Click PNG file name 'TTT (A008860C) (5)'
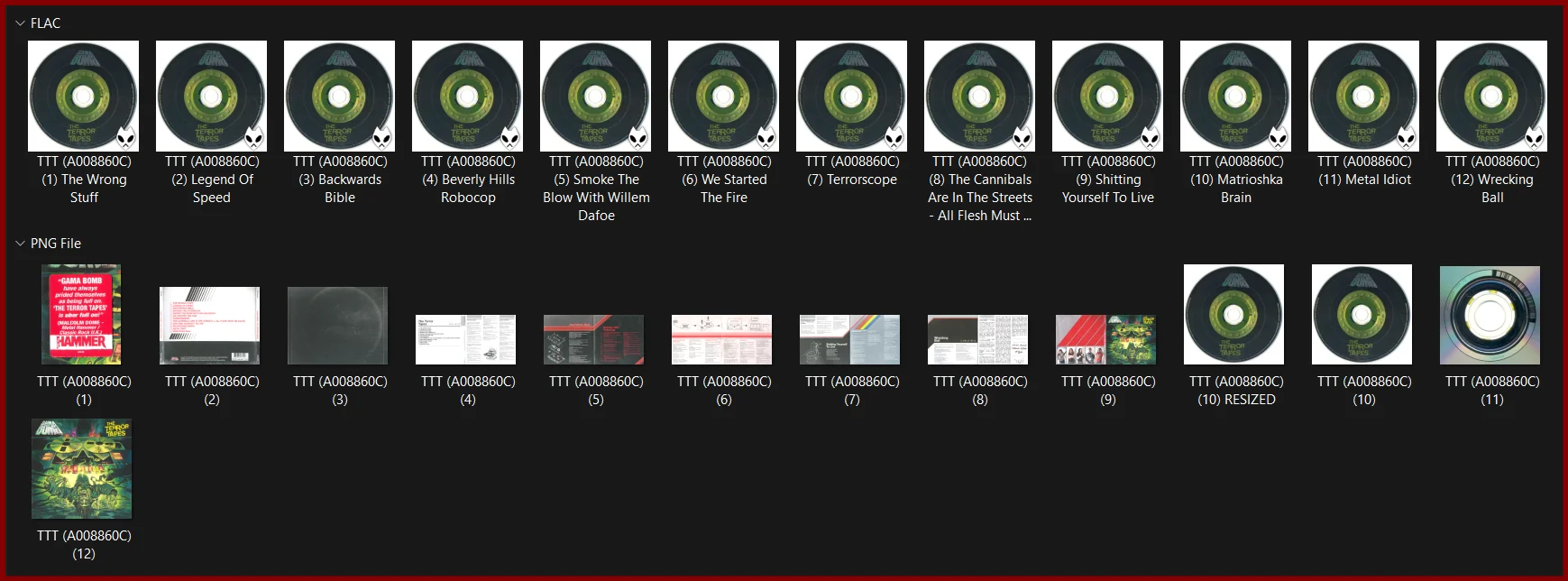This screenshot has height=581, width=1568. pos(596,391)
